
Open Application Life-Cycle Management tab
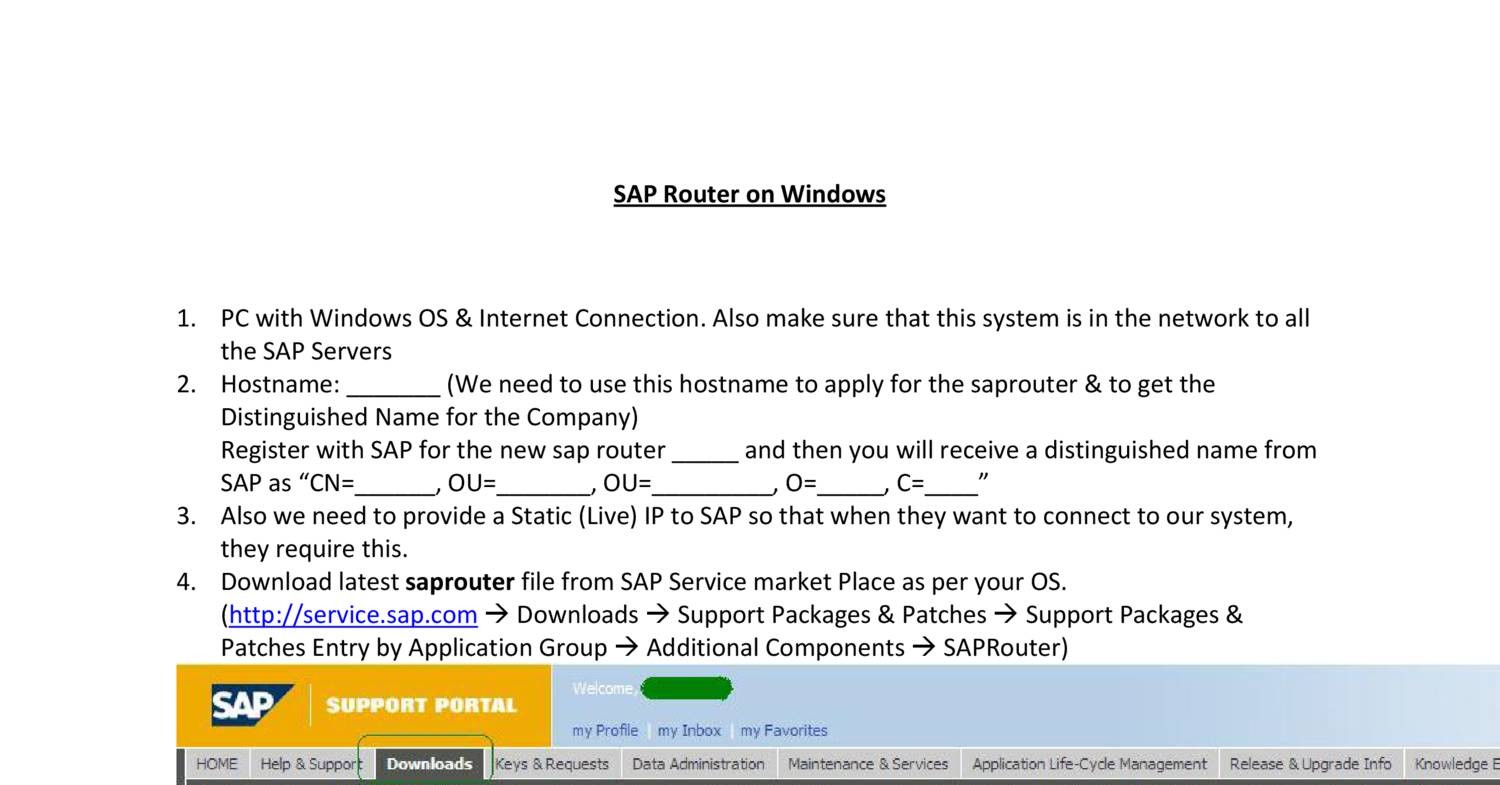pyautogui.click(x=1089, y=763)
